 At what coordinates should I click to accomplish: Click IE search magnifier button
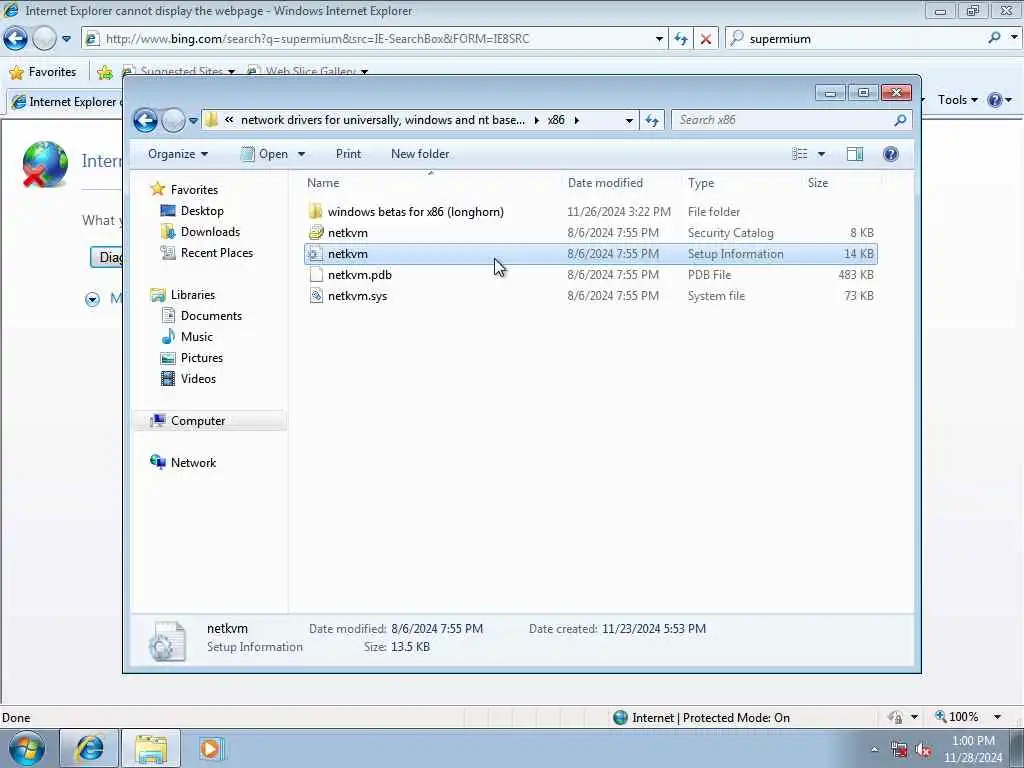[994, 39]
